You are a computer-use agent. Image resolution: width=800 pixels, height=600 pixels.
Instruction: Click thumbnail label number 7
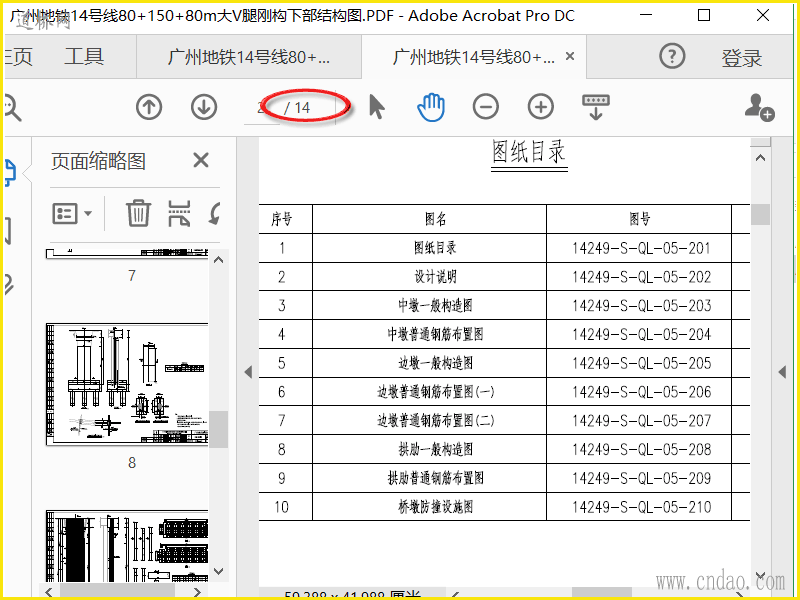tap(132, 276)
